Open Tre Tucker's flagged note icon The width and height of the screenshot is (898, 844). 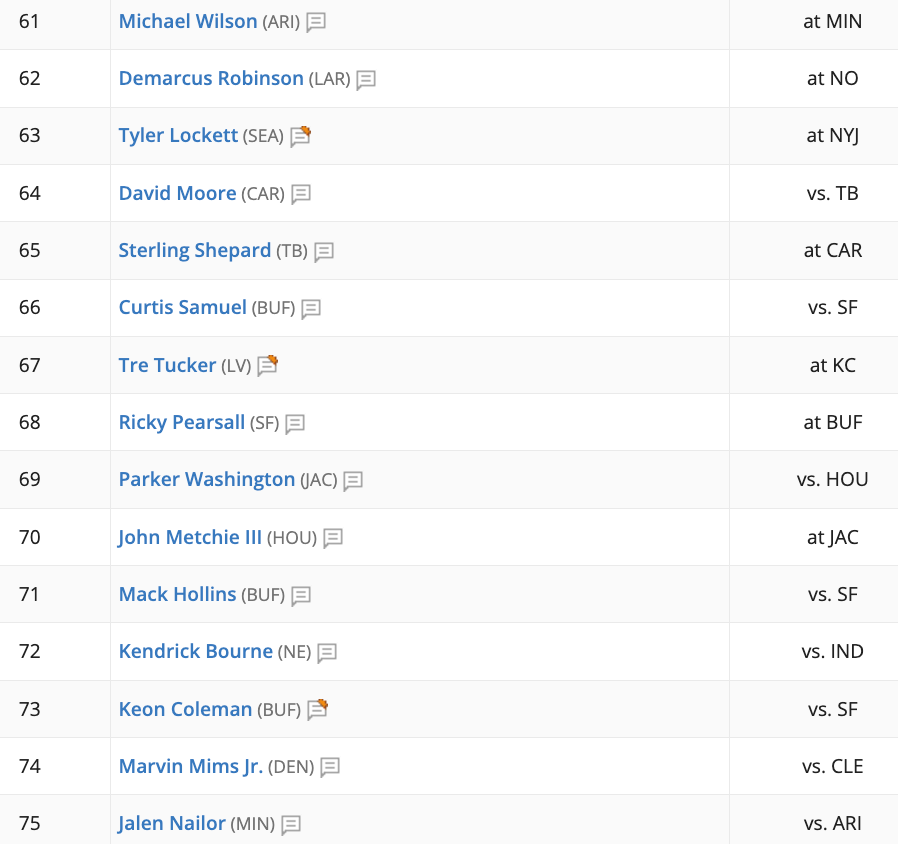(267, 365)
